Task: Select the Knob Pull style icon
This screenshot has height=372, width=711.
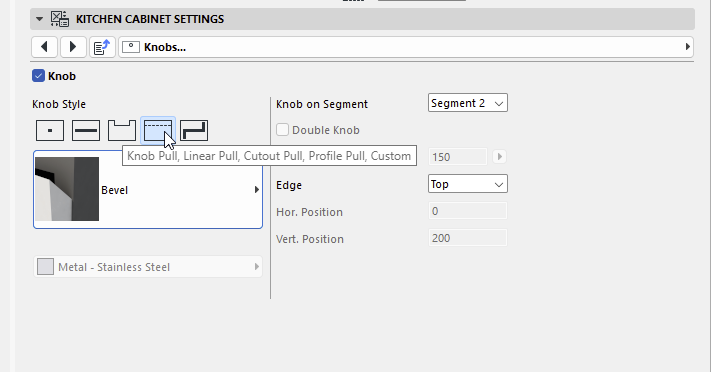Action: (50, 131)
